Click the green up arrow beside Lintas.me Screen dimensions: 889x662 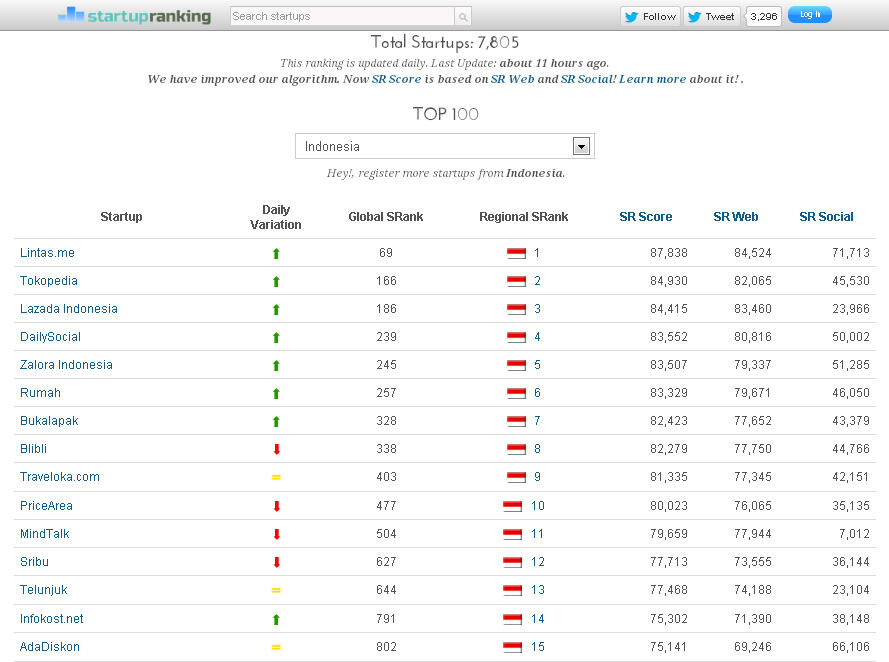pos(276,253)
